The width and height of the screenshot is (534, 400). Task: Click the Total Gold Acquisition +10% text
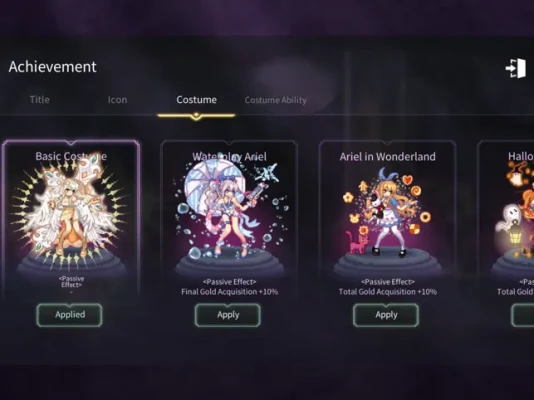[388, 292]
